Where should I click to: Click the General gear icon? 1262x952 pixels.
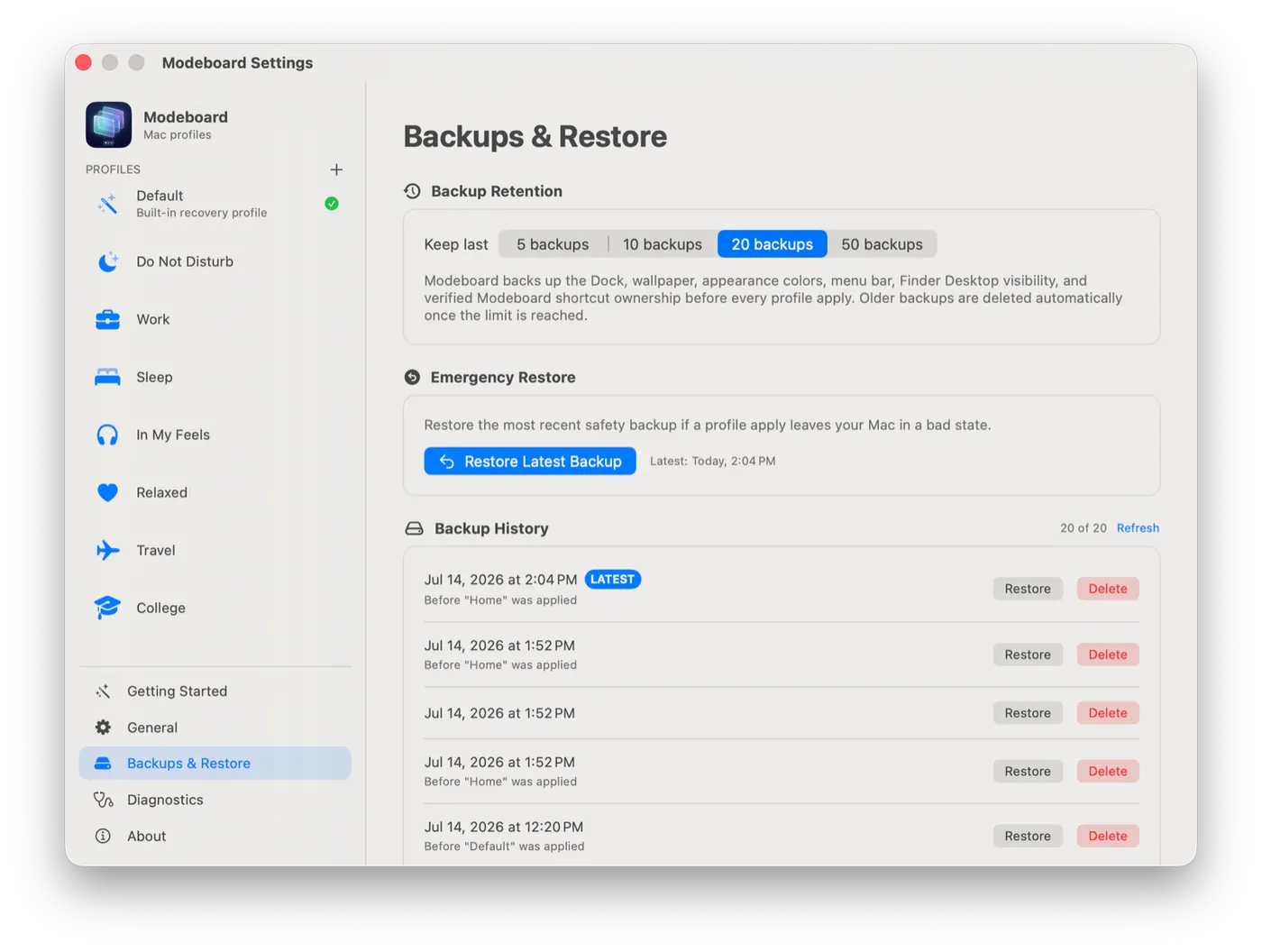point(103,728)
